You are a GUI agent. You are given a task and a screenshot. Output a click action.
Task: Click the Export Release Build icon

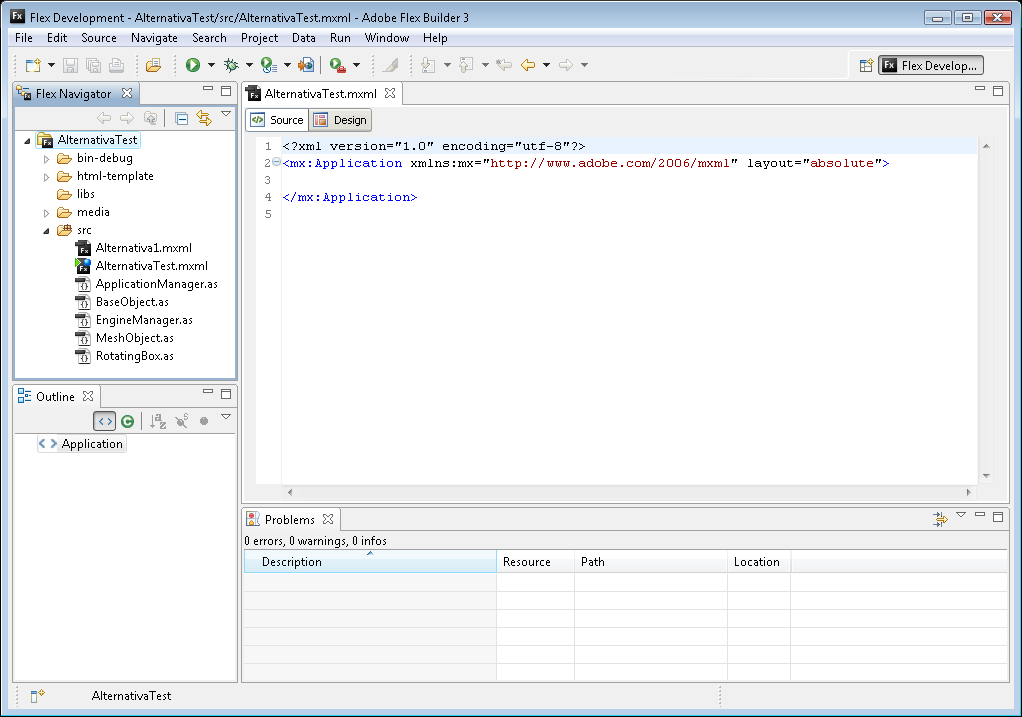[x=306, y=65]
